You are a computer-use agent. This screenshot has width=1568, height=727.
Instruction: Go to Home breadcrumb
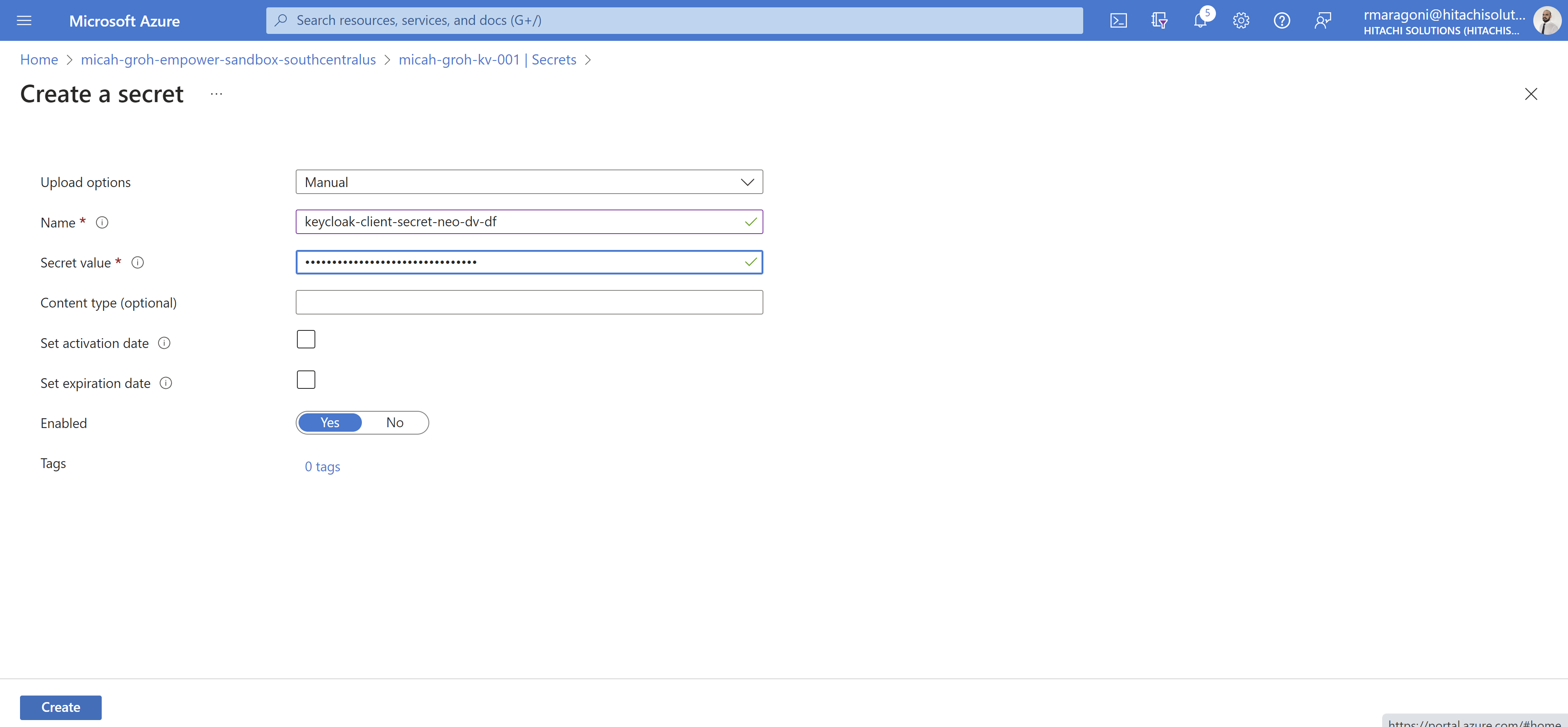coord(39,60)
